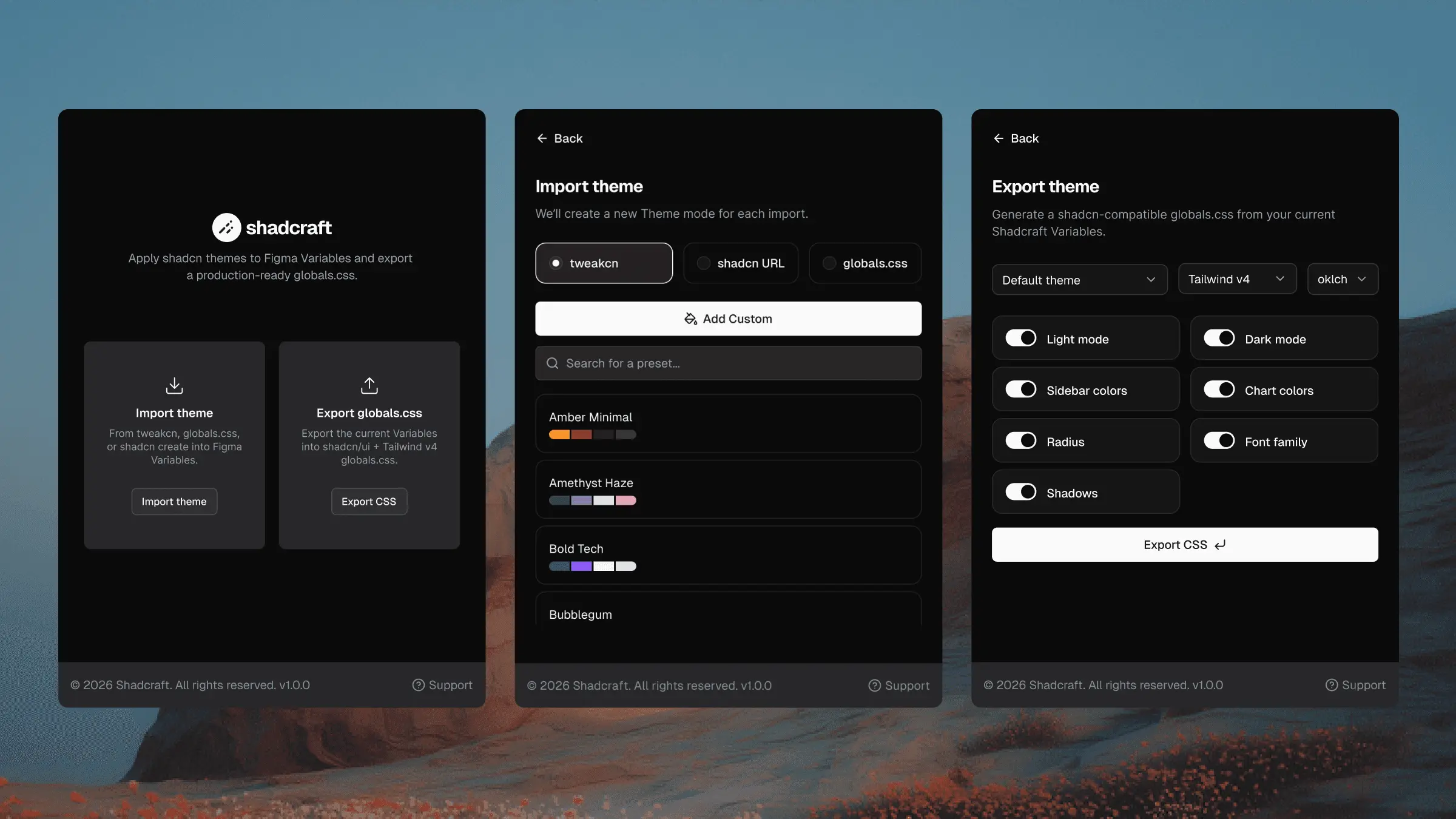Click the back arrow on Export theme panel
This screenshot has height=819, width=1456.
click(x=999, y=138)
